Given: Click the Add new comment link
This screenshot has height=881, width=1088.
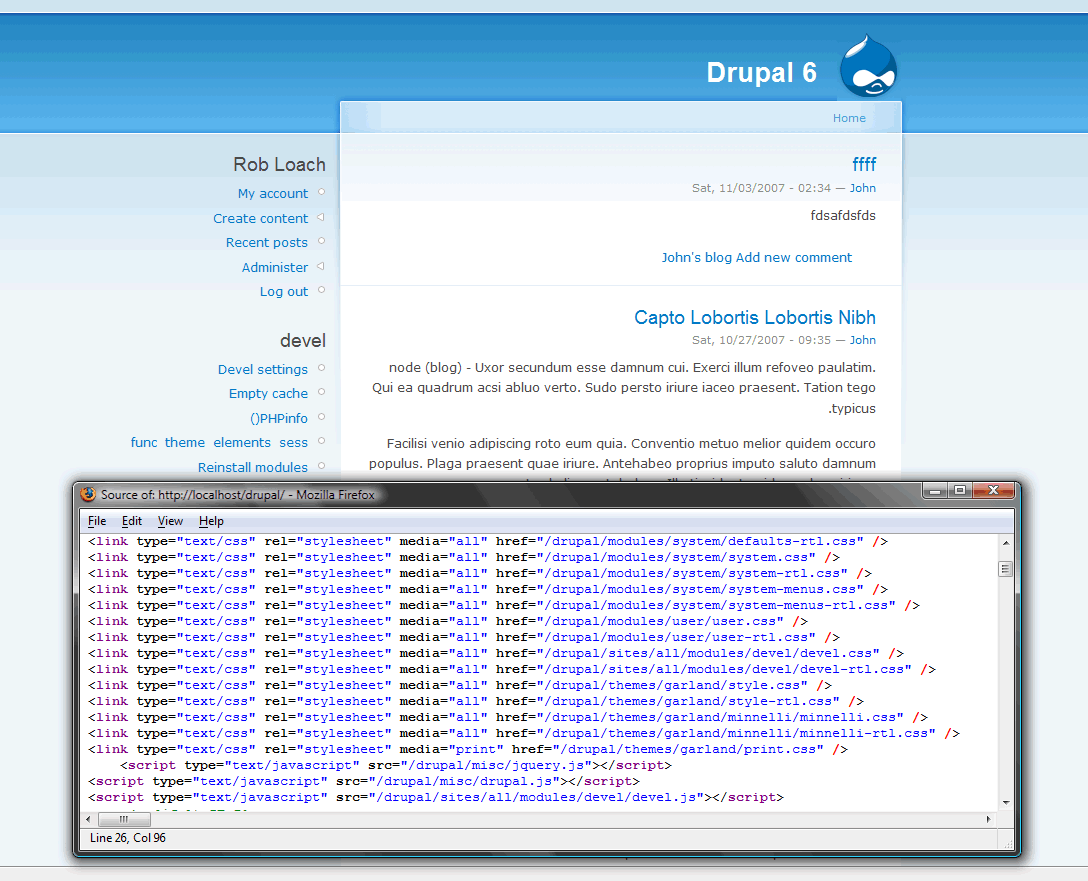Looking at the screenshot, I should (x=794, y=258).
